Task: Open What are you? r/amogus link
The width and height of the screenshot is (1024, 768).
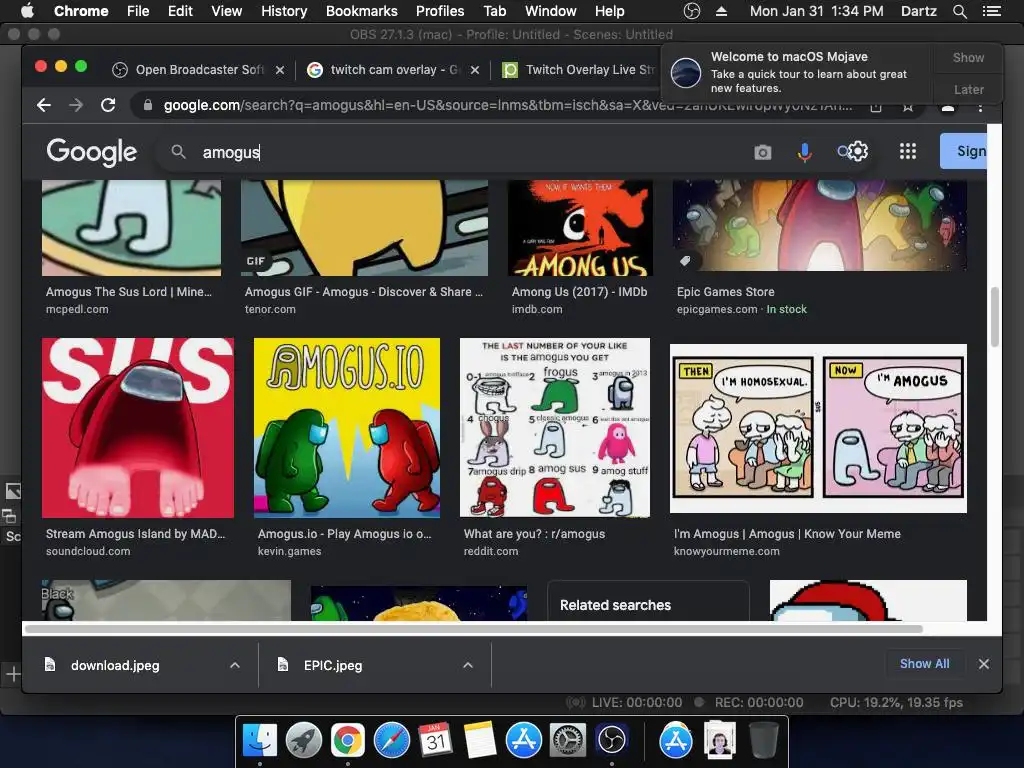Action: click(x=534, y=534)
